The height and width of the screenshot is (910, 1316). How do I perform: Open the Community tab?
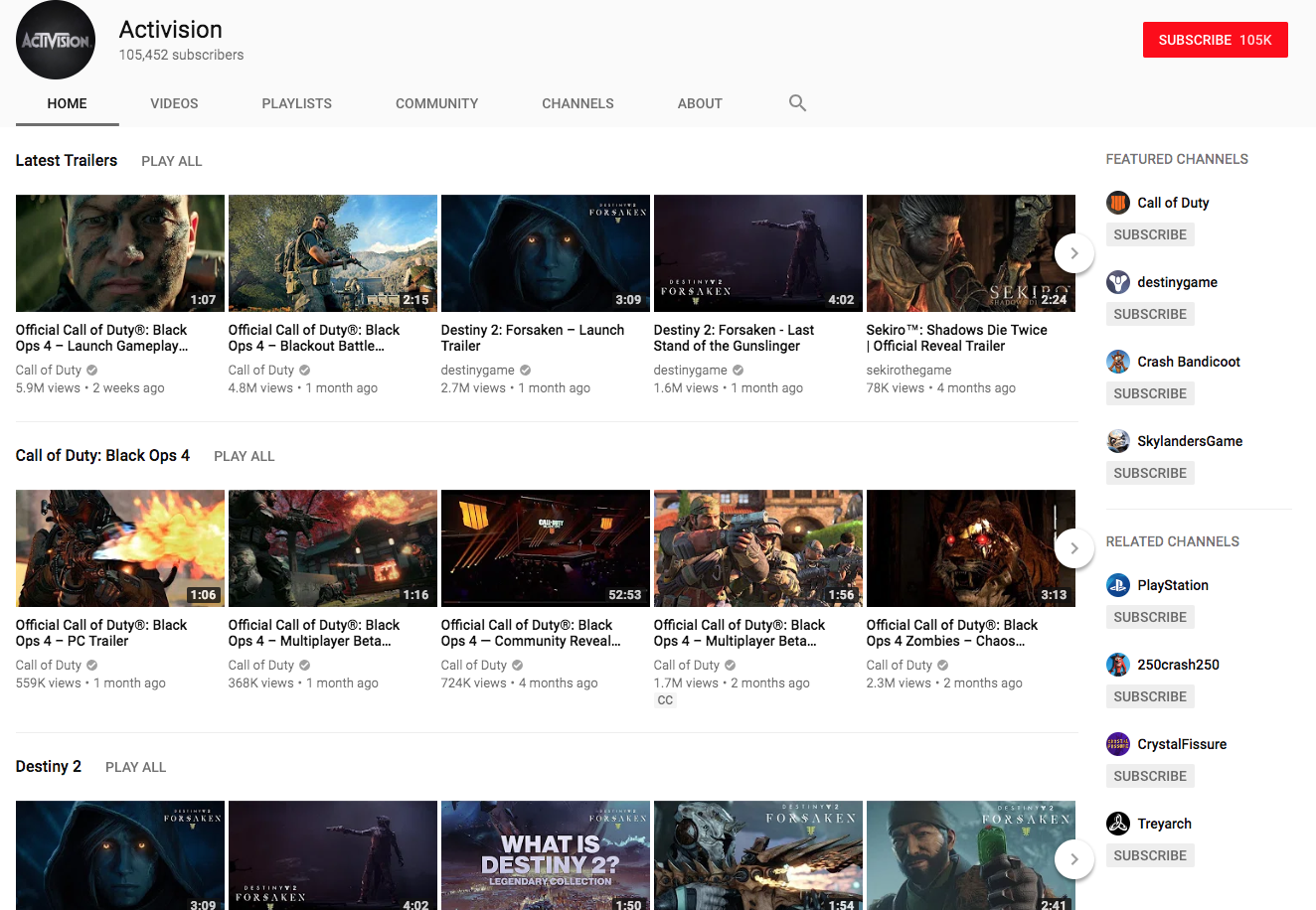click(x=437, y=103)
